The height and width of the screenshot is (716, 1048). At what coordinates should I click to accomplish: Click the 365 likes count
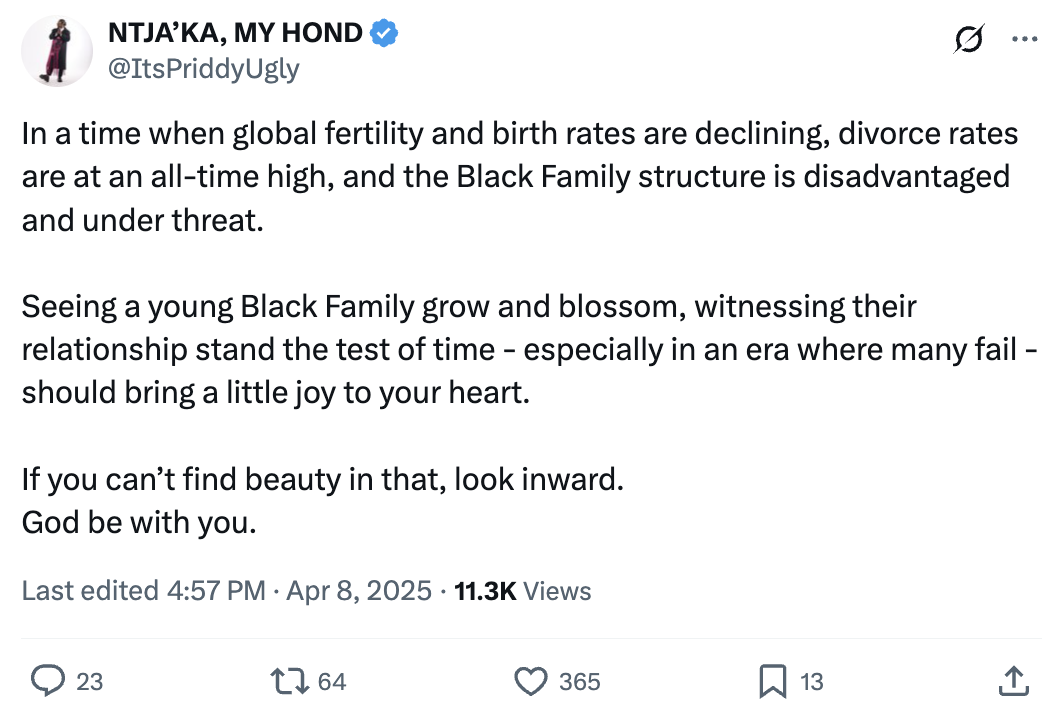point(580,682)
